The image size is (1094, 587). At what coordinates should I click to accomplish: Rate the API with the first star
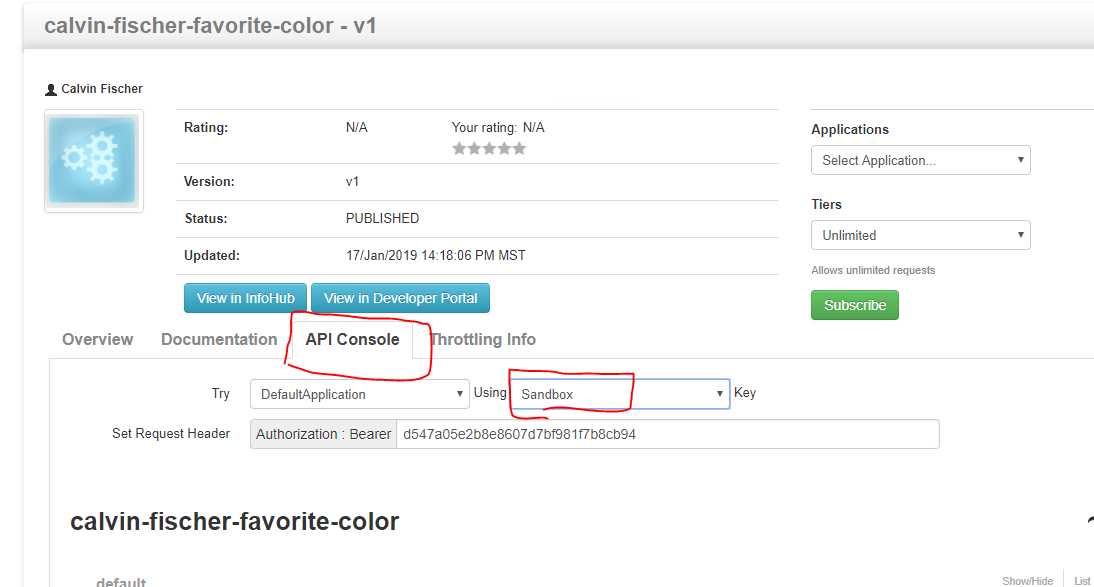459,149
